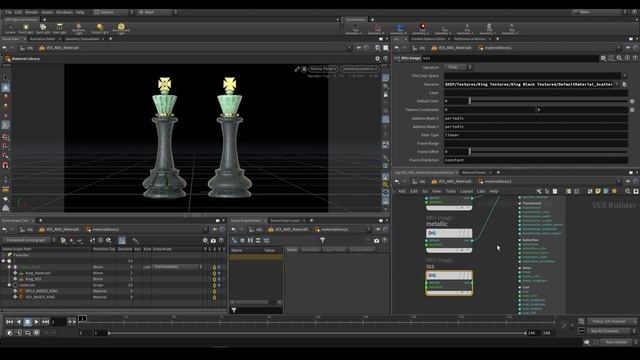Open the Main radial menu dropdown
640x360 pixels.
coord(157,12)
